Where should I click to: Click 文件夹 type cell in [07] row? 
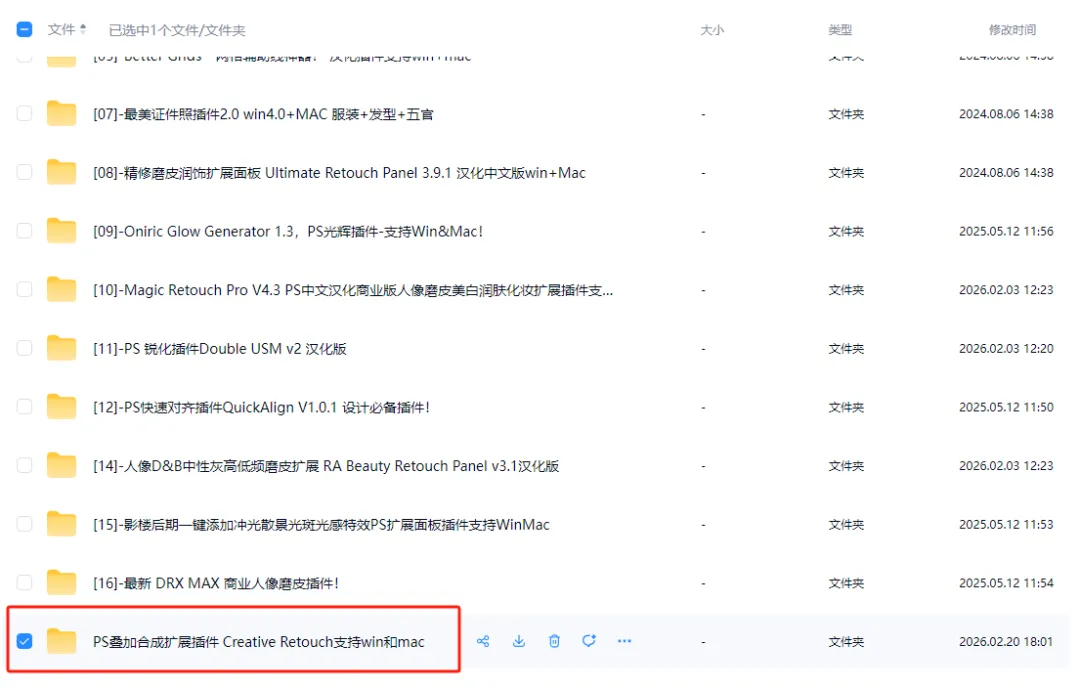(846, 114)
